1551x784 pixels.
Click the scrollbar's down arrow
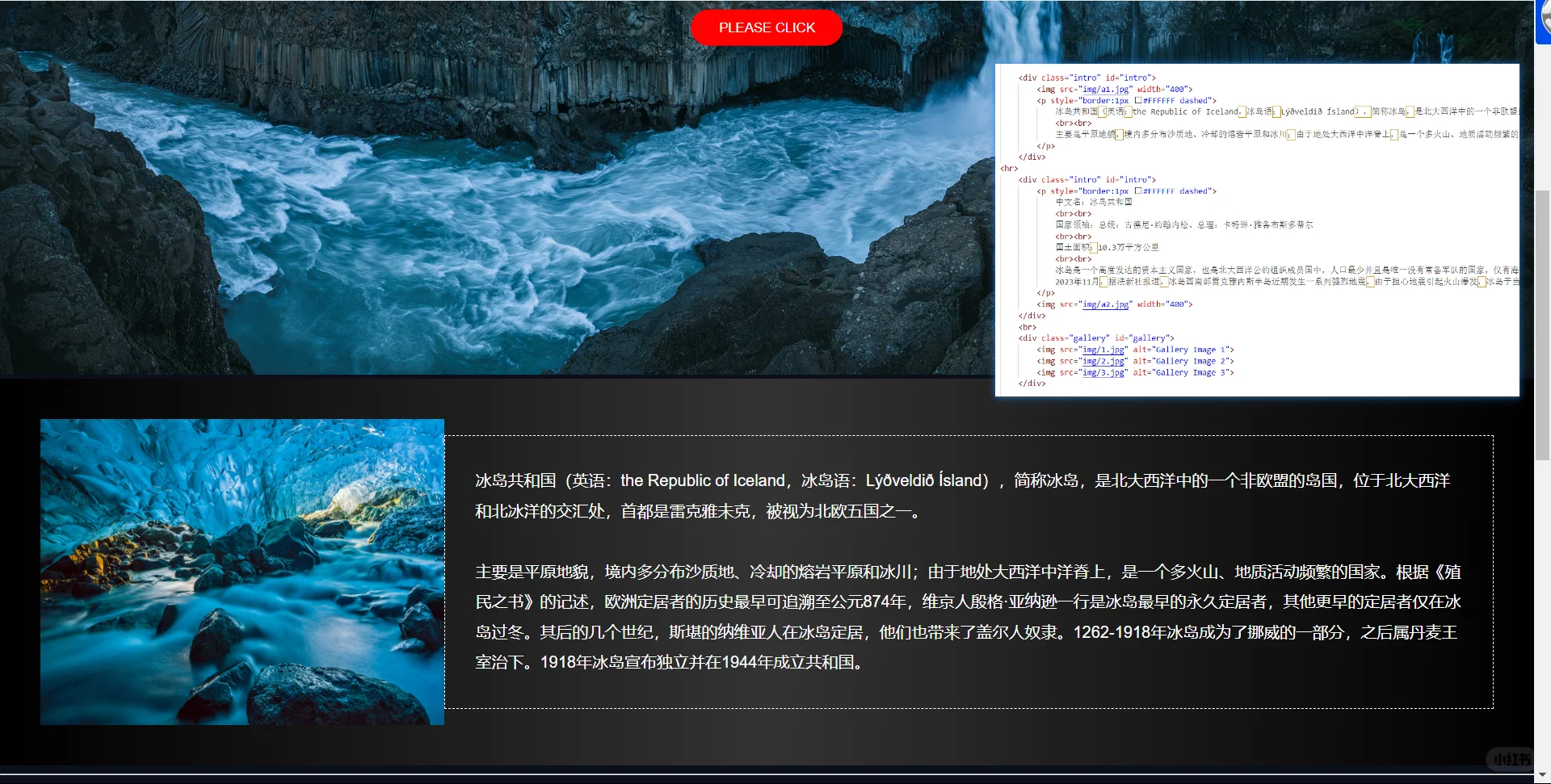tap(1542, 776)
